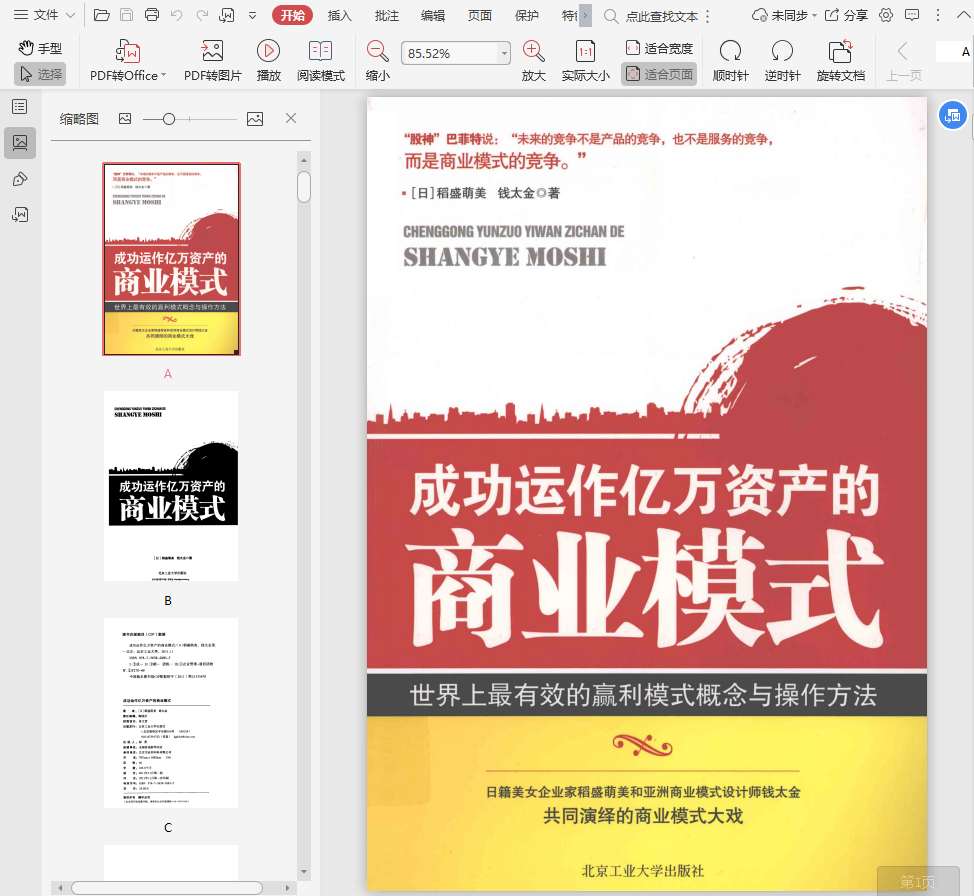Open the more options vertical dots
974x896 pixels.
pos(938,15)
